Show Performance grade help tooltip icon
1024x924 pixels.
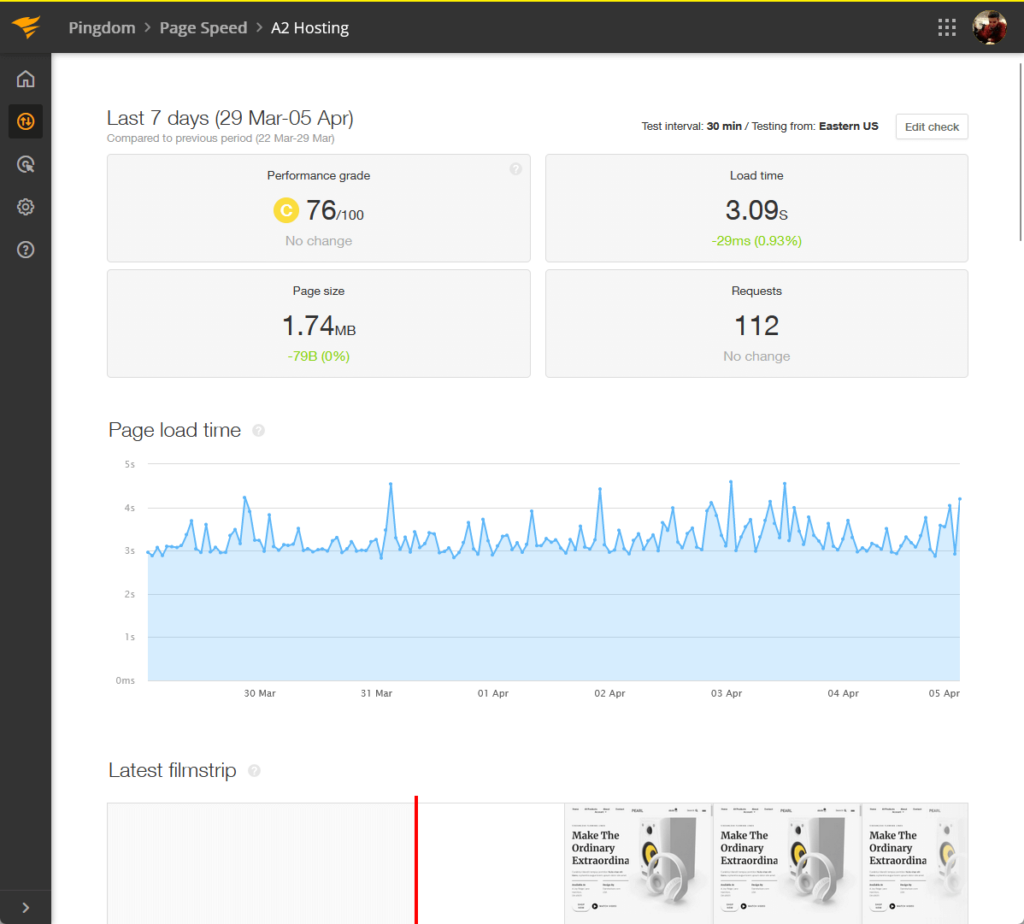pos(515,169)
